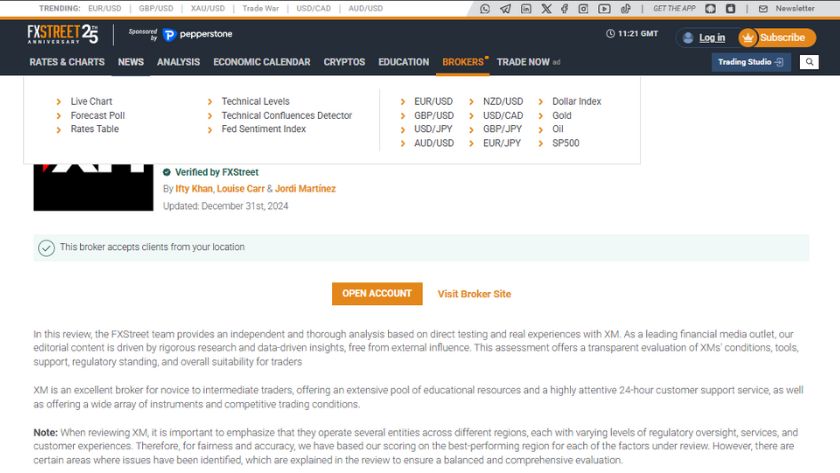Select NZD/USD in the rates dropdown
The height and width of the screenshot is (473, 840).
(503, 101)
